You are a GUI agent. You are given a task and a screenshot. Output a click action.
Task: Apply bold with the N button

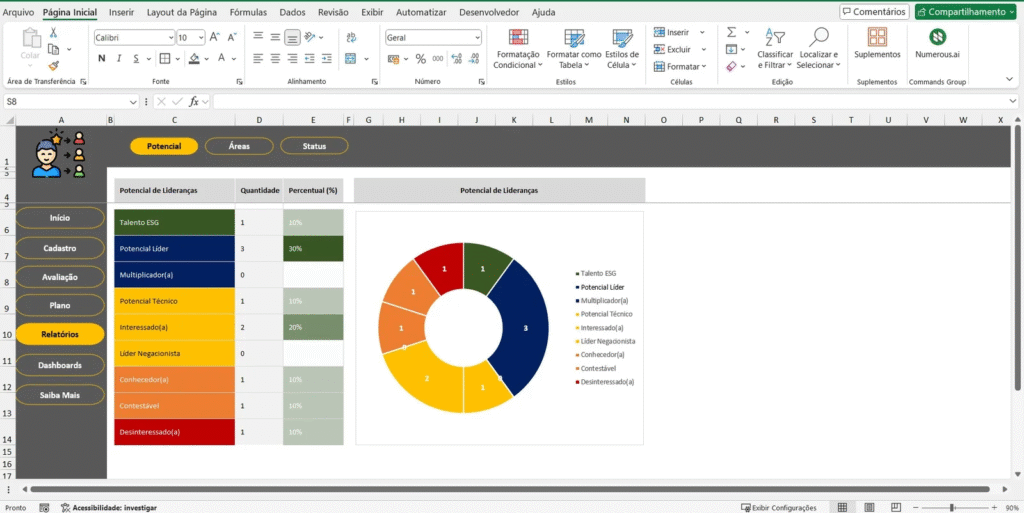101,59
